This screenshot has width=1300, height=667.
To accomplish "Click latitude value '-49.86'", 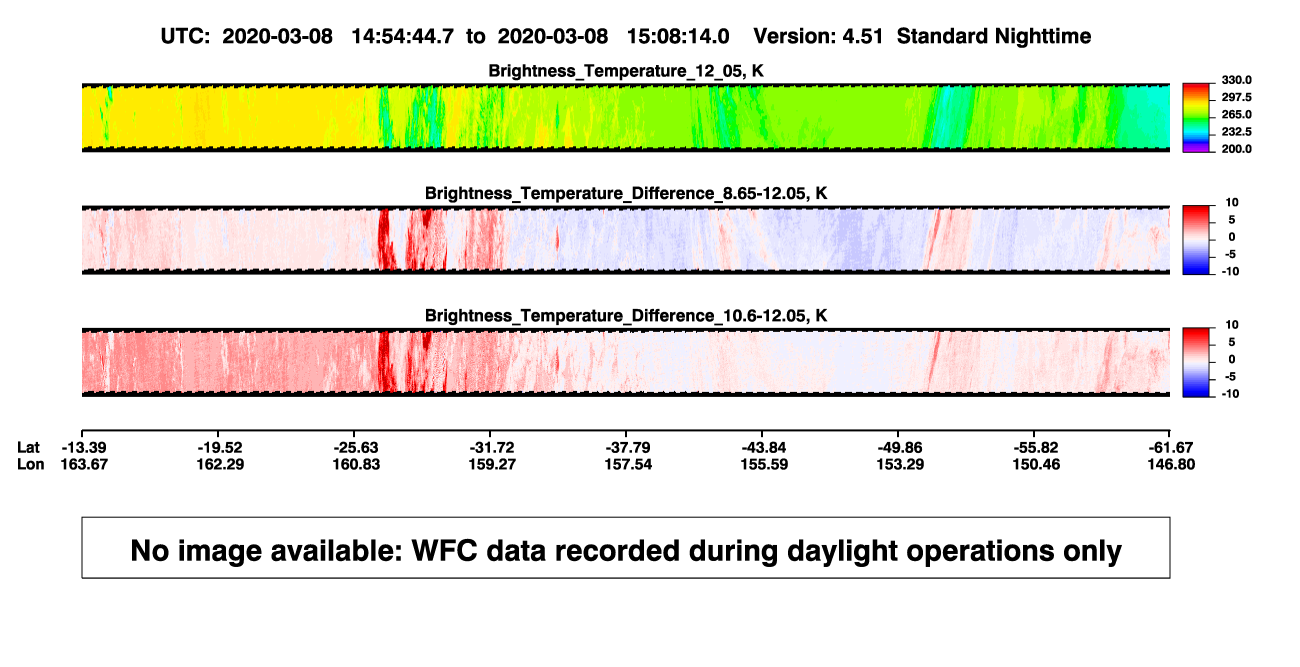I will 900,447.
